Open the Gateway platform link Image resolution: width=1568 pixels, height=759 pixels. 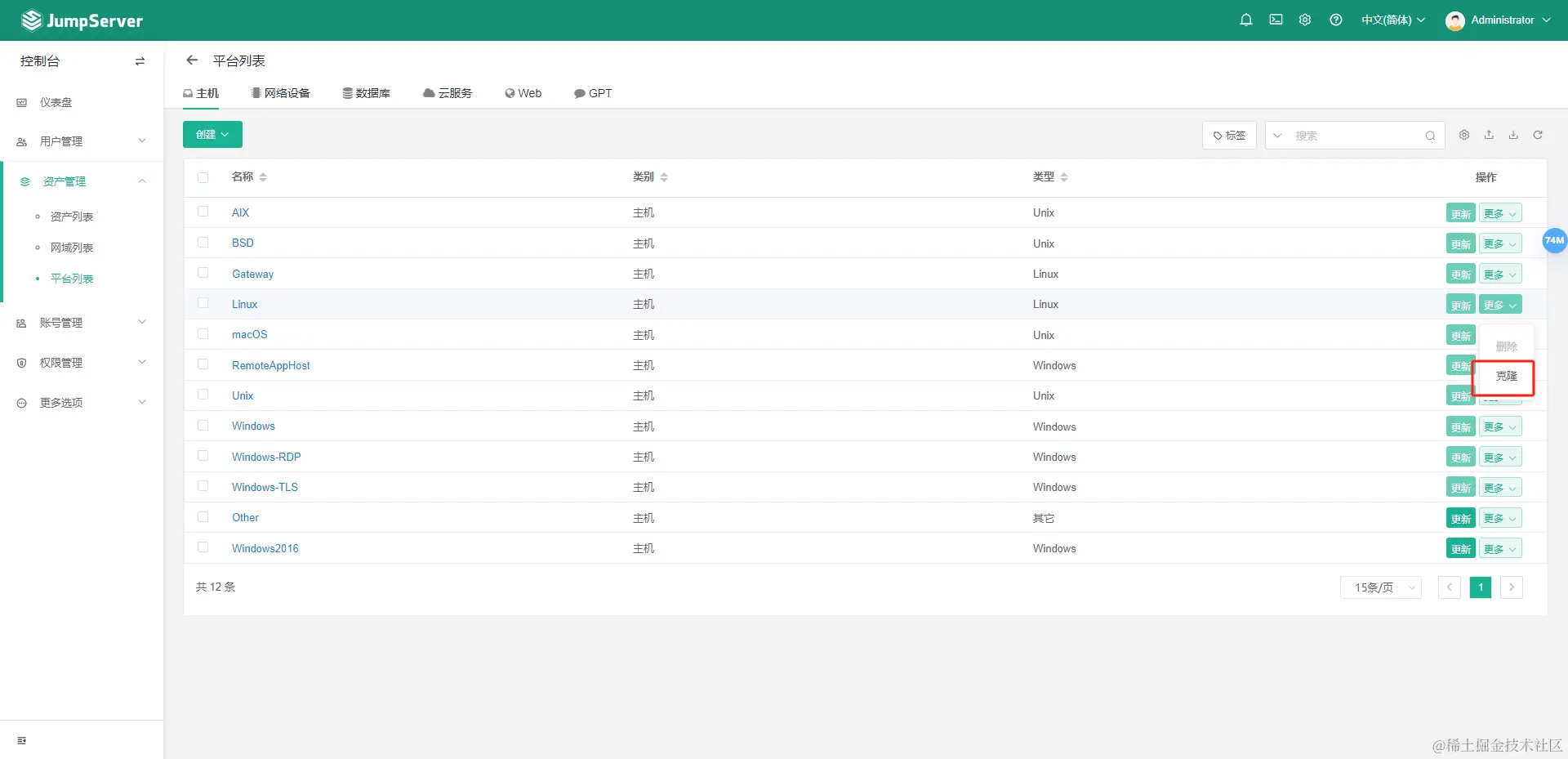tap(252, 274)
